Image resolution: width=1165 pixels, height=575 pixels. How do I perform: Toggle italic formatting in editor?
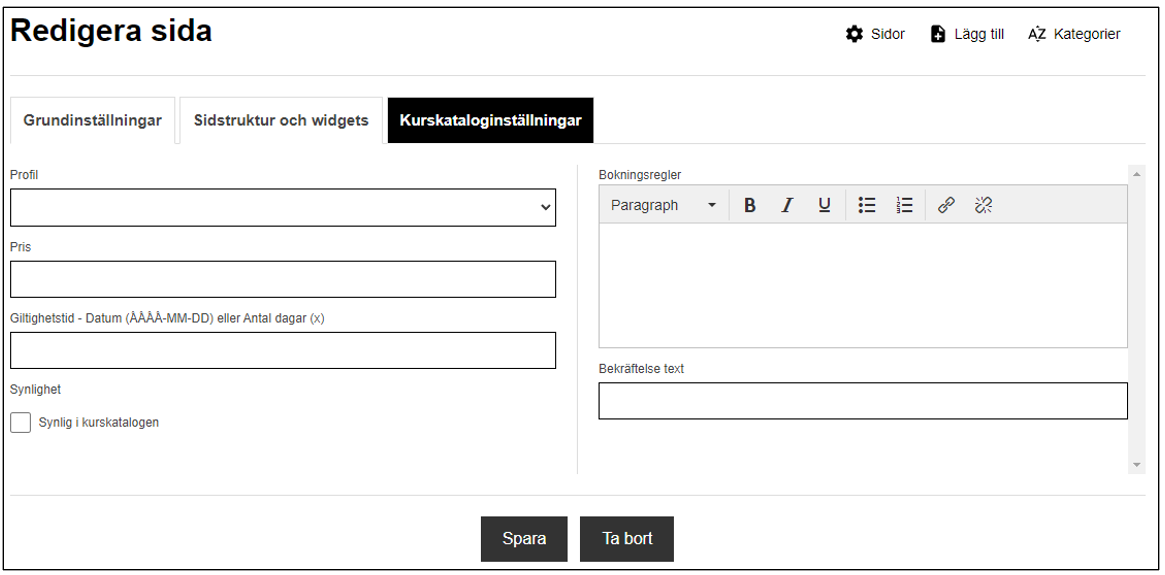tap(788, 205)
